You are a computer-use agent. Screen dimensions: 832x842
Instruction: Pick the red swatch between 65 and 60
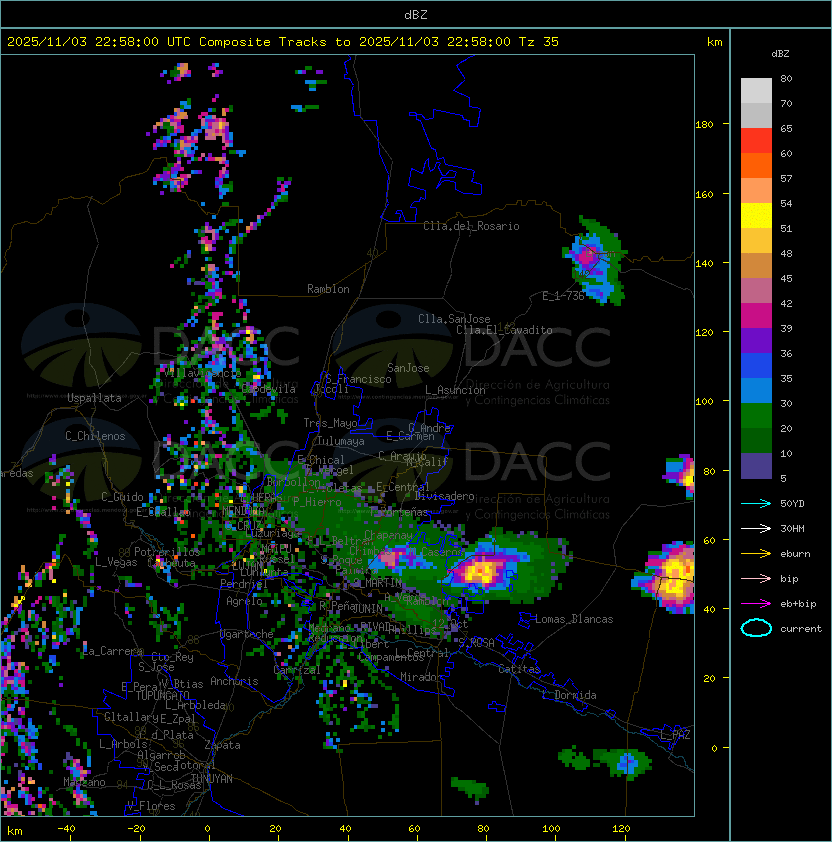click(x=756, y=141)
